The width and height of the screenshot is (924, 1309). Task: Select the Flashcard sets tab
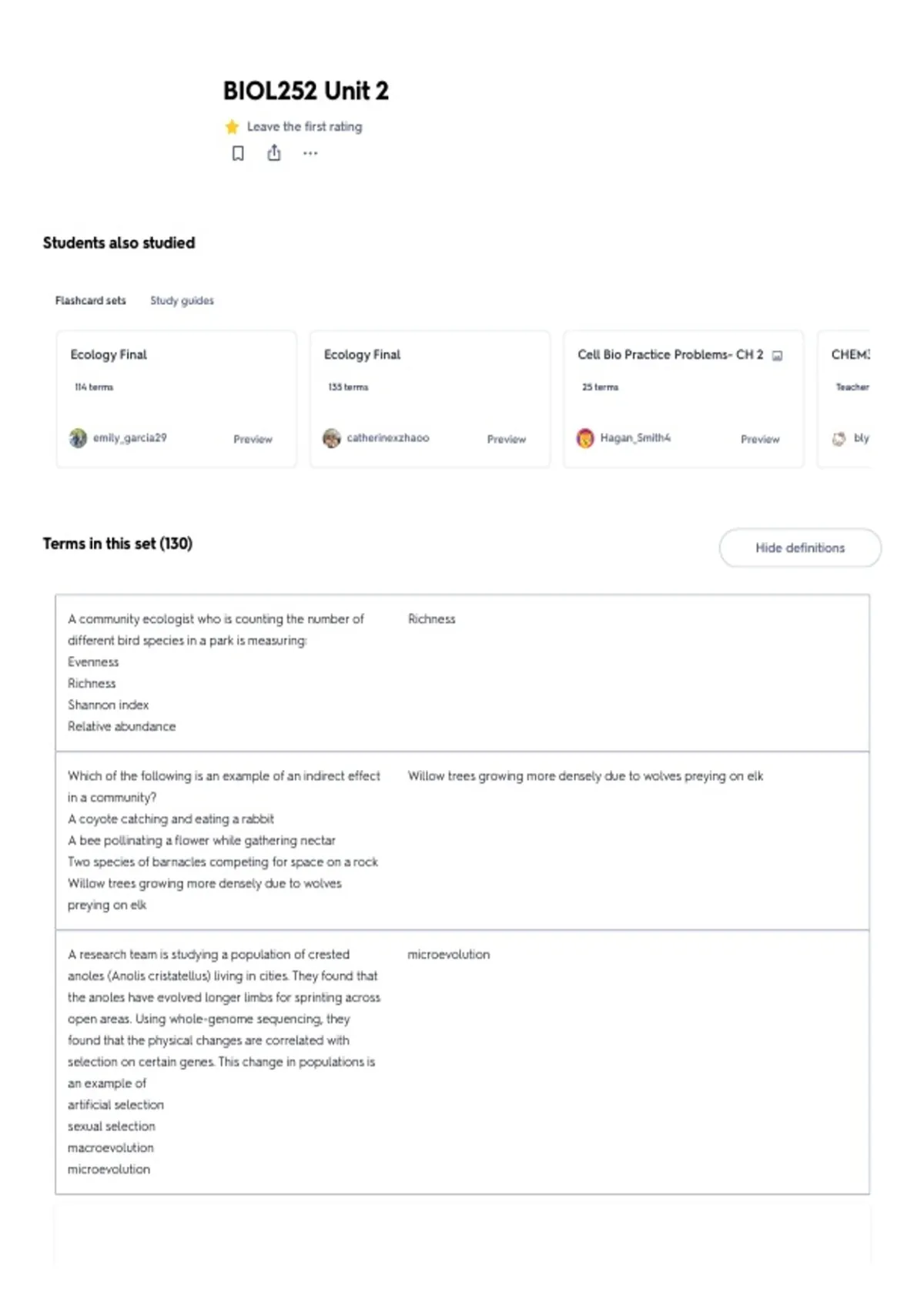tap(90, 300)
